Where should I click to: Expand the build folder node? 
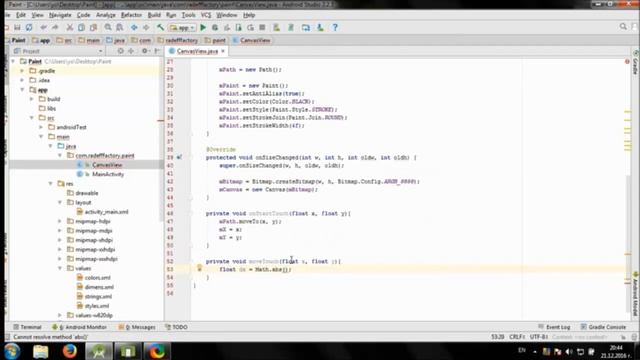32,99
